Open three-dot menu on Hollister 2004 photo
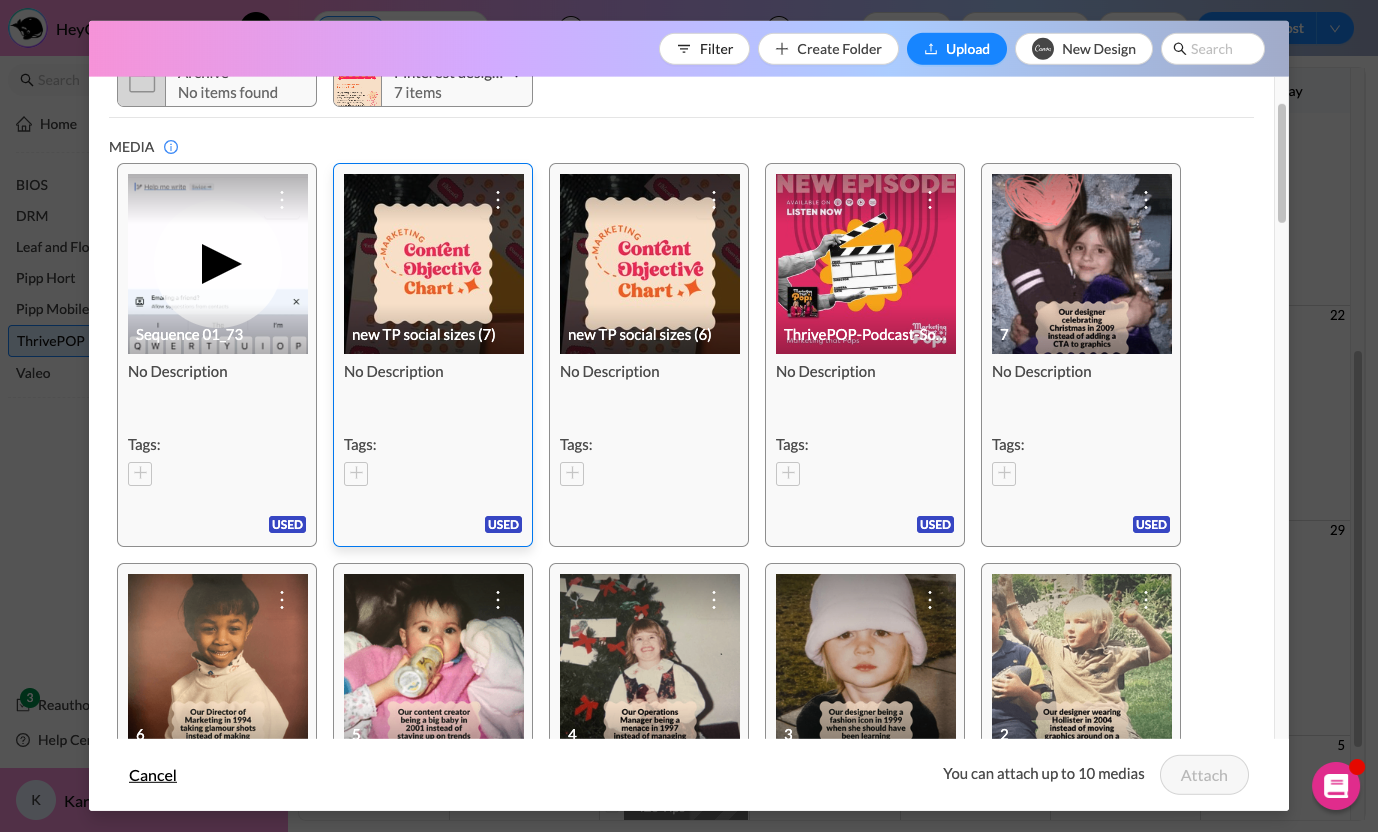1378x832 pixels. (1146, 600)
